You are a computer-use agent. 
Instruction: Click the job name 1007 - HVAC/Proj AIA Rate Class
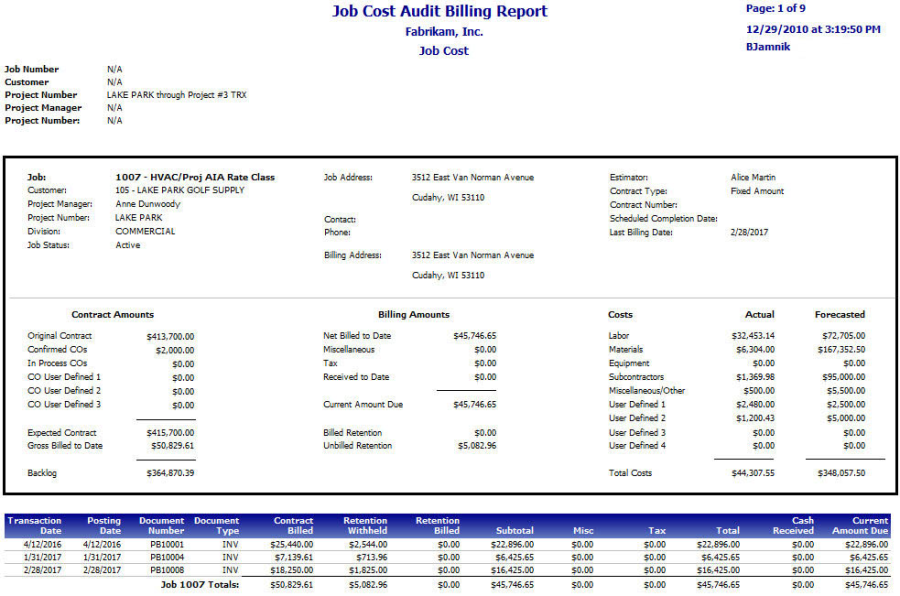pyautogui.click(x=195, y=177)
